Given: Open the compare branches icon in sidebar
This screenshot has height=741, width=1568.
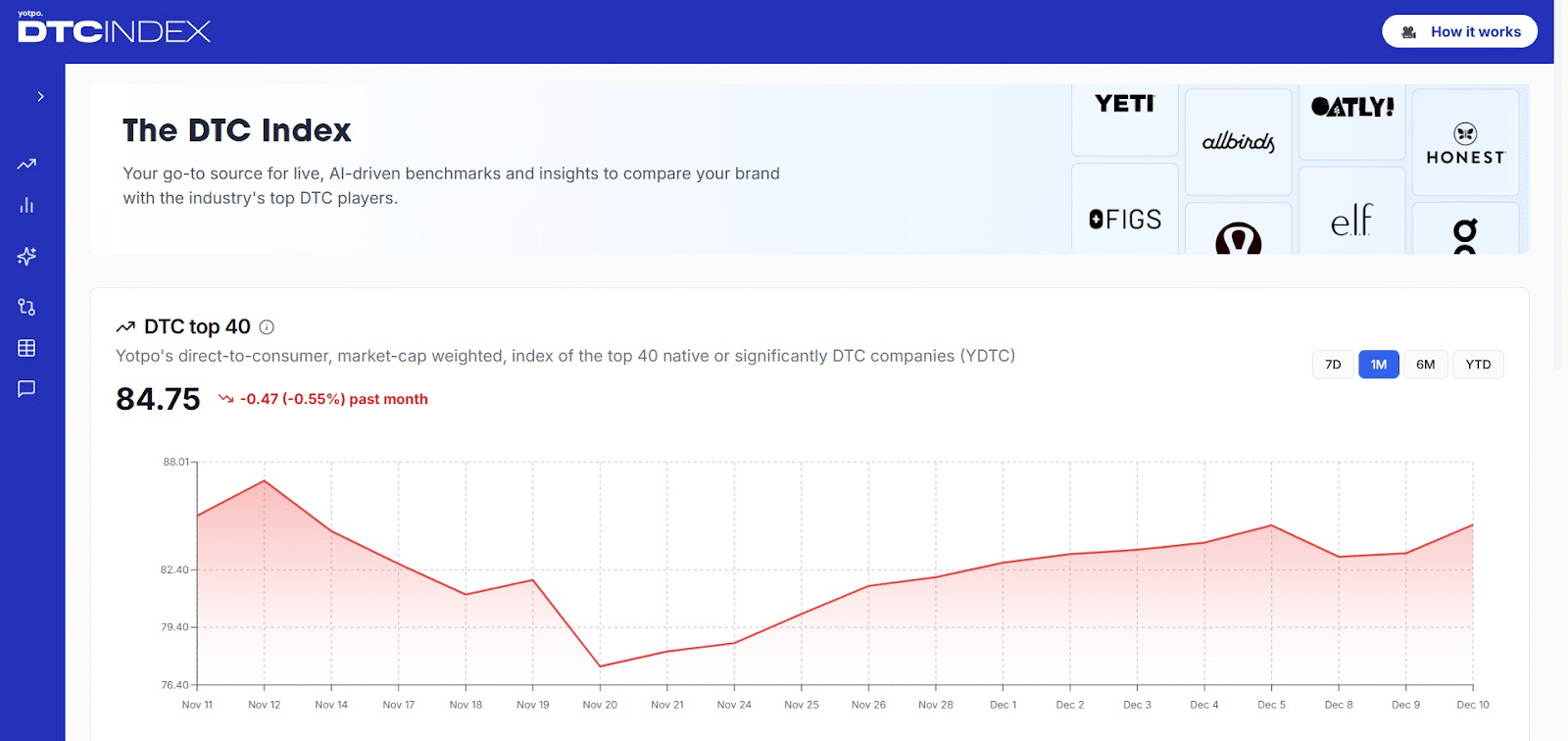Looking at the screenshot, I should (x=26, y=307).
